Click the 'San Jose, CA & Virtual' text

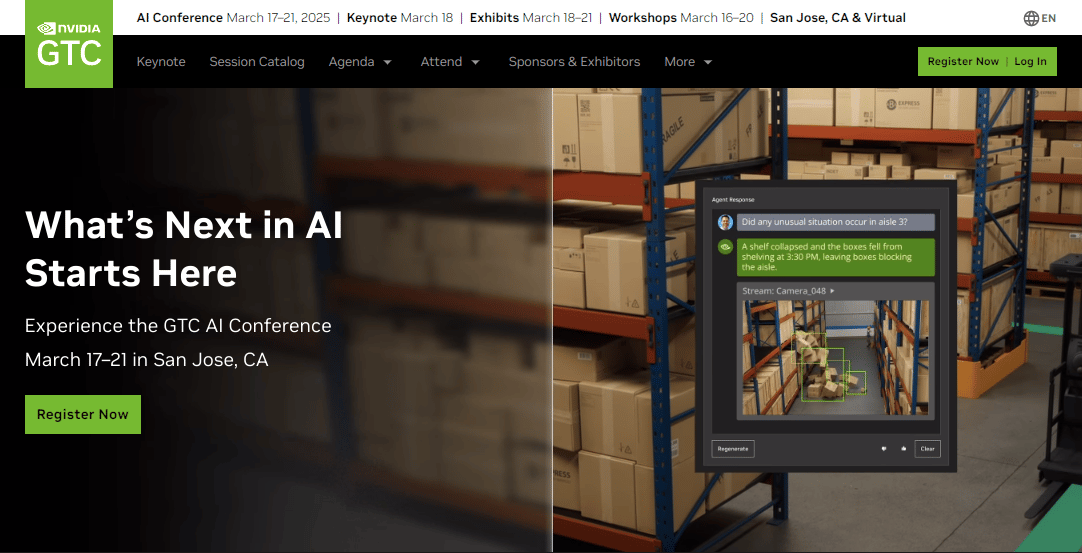coord(838,18)
